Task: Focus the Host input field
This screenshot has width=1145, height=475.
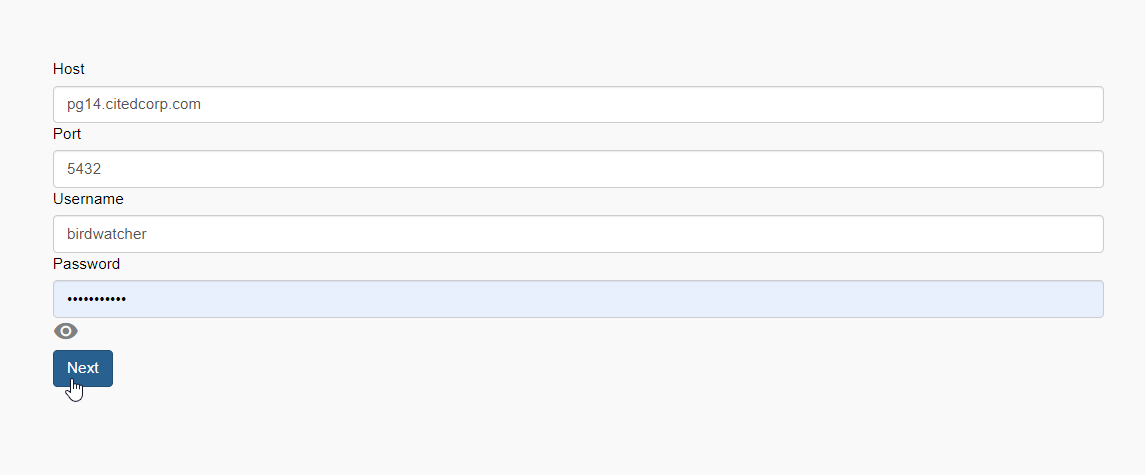Action: click(x=578, y=104)
